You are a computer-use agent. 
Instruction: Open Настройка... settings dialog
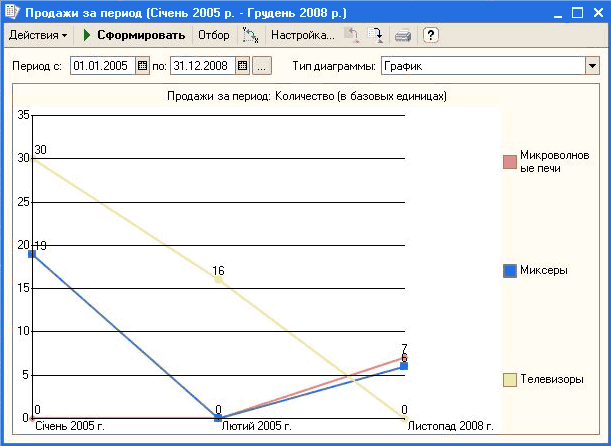303,35
